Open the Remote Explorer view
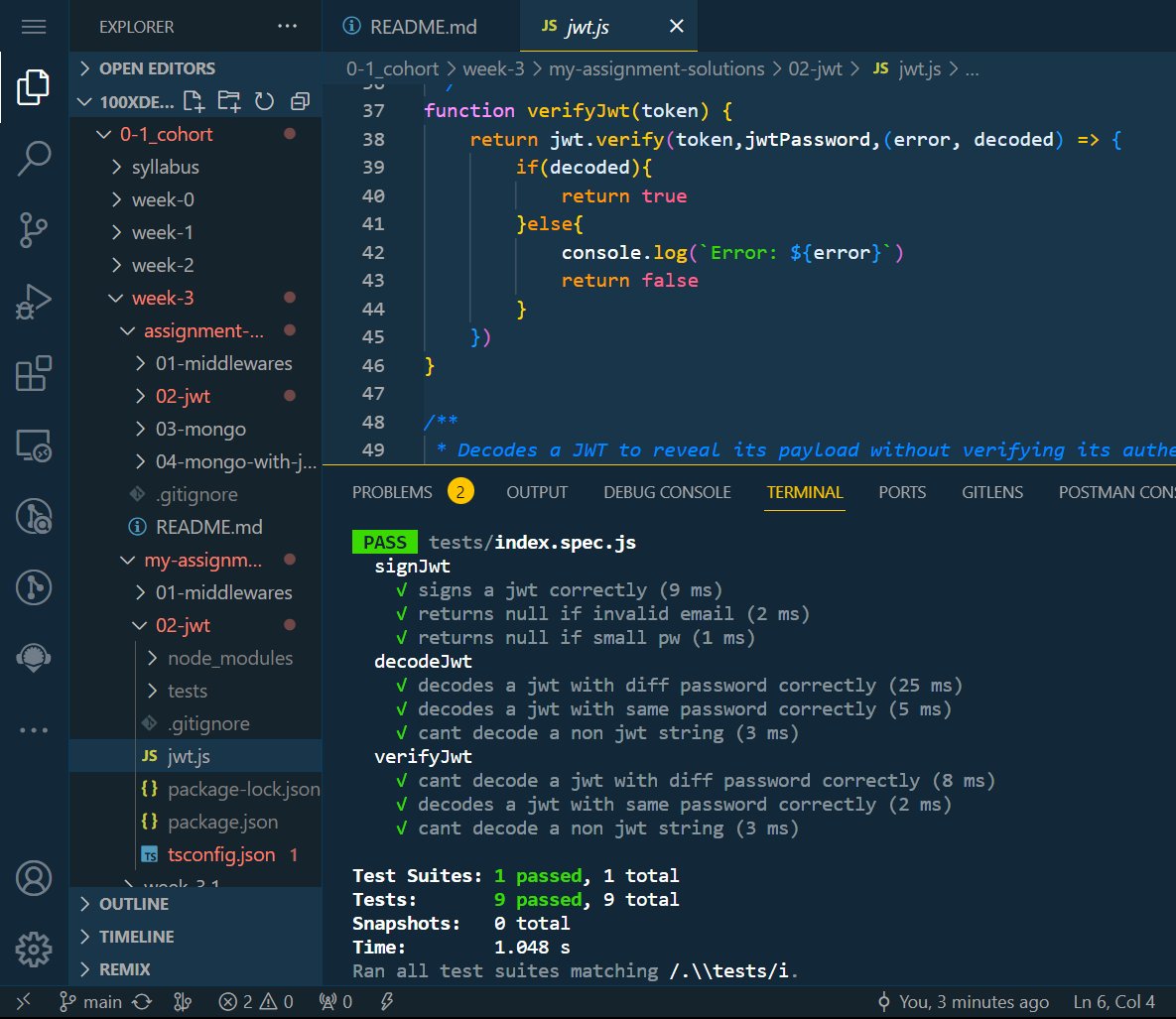 [x=34, y=445]
